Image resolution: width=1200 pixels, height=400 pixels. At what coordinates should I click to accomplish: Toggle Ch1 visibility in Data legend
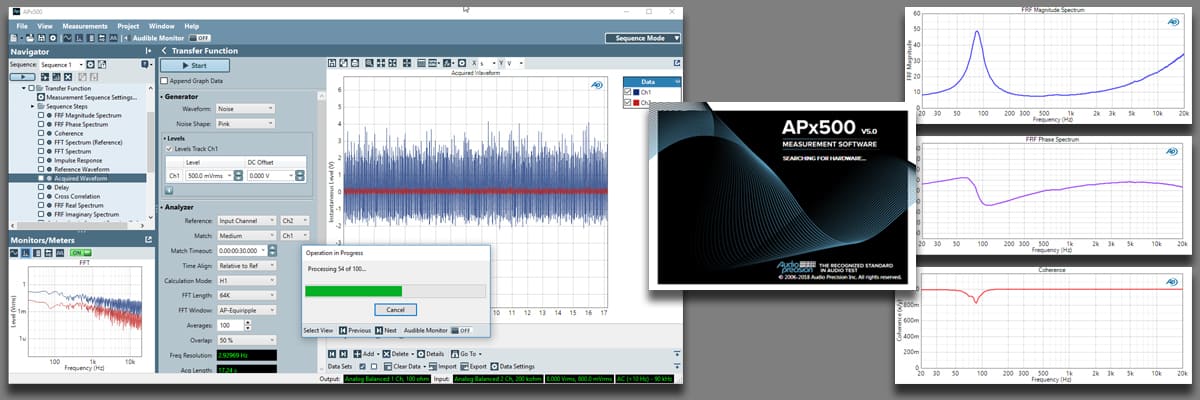pos(628,92)
